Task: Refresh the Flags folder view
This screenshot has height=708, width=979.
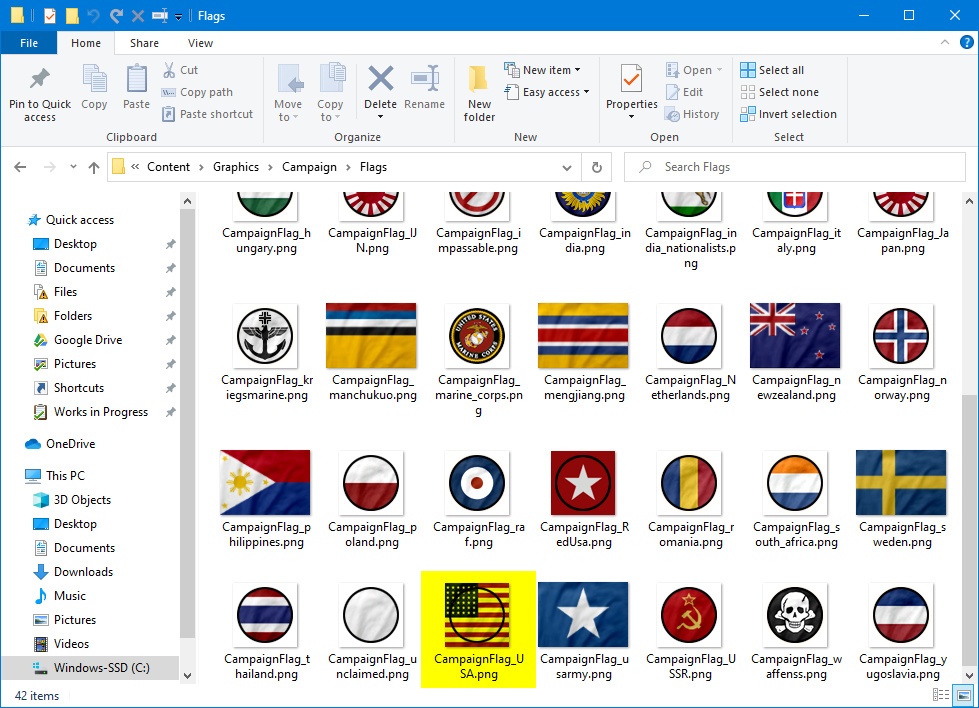Action: point(597,167)
